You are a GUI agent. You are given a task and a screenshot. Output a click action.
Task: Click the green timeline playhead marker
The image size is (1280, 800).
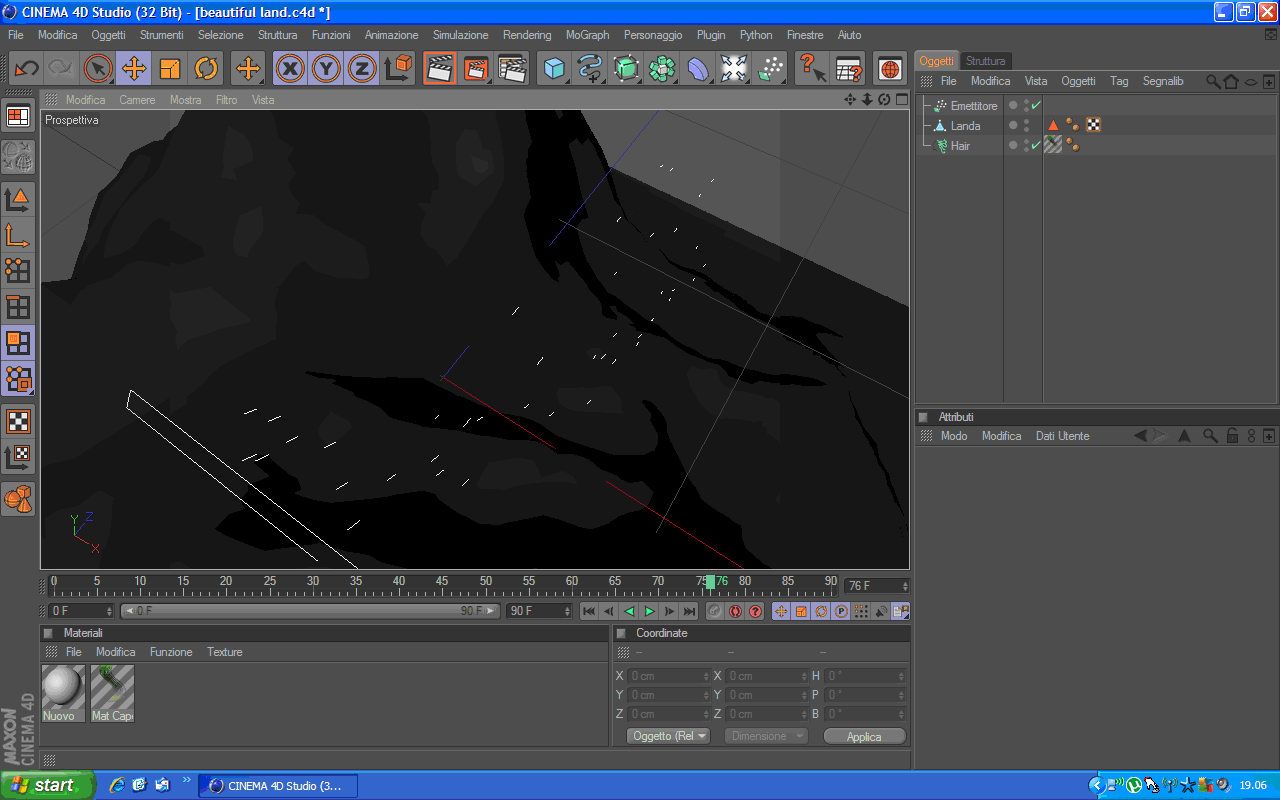click(710, 582)
